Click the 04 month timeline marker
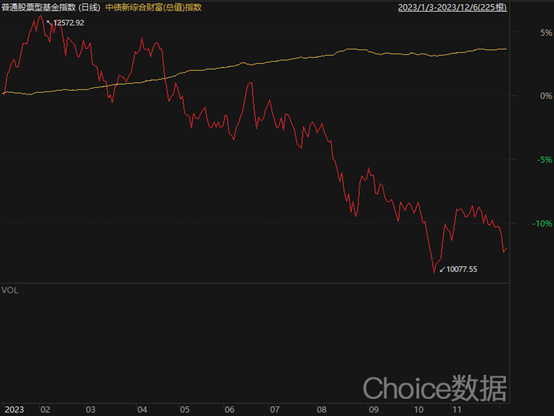 [x=142, y=410]
